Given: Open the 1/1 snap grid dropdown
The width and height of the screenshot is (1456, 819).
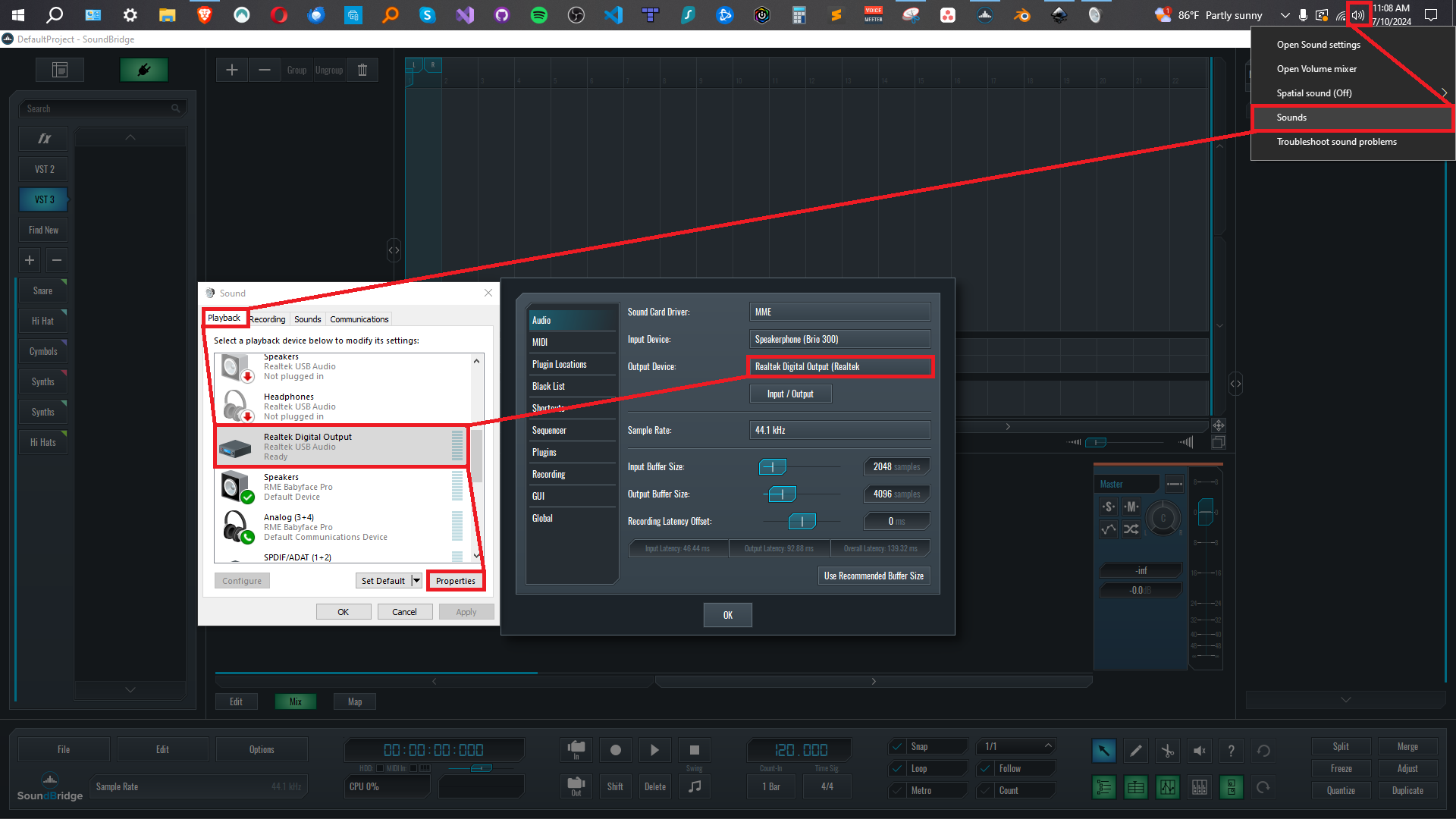Looking at the screenshot, I should pos(1016,746).
